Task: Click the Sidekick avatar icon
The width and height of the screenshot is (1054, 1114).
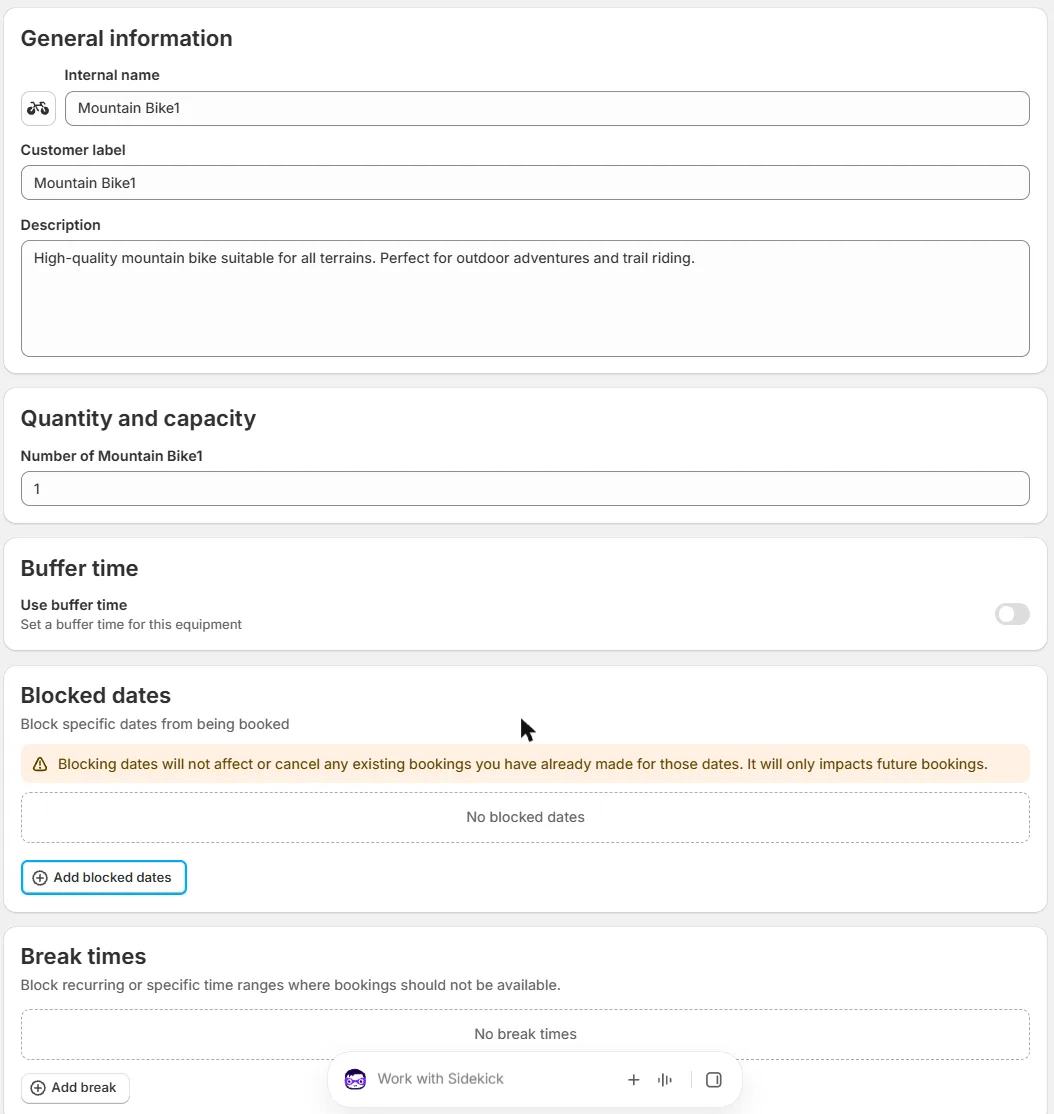Action: (355, 1079)
